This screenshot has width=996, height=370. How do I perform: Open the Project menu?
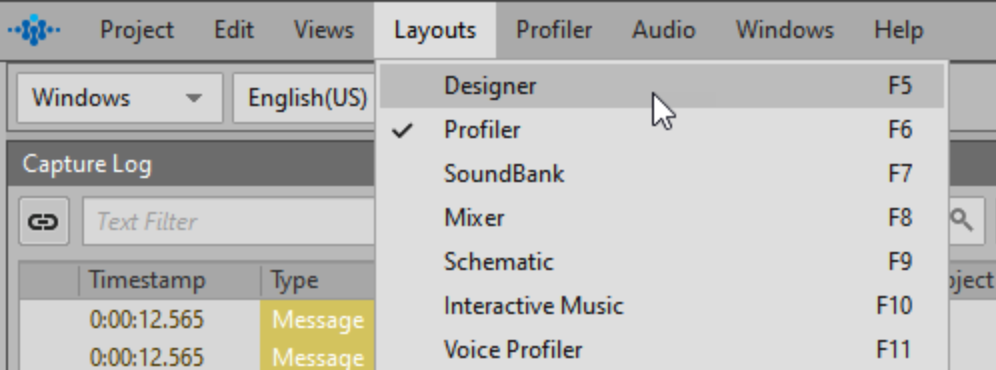137,30
